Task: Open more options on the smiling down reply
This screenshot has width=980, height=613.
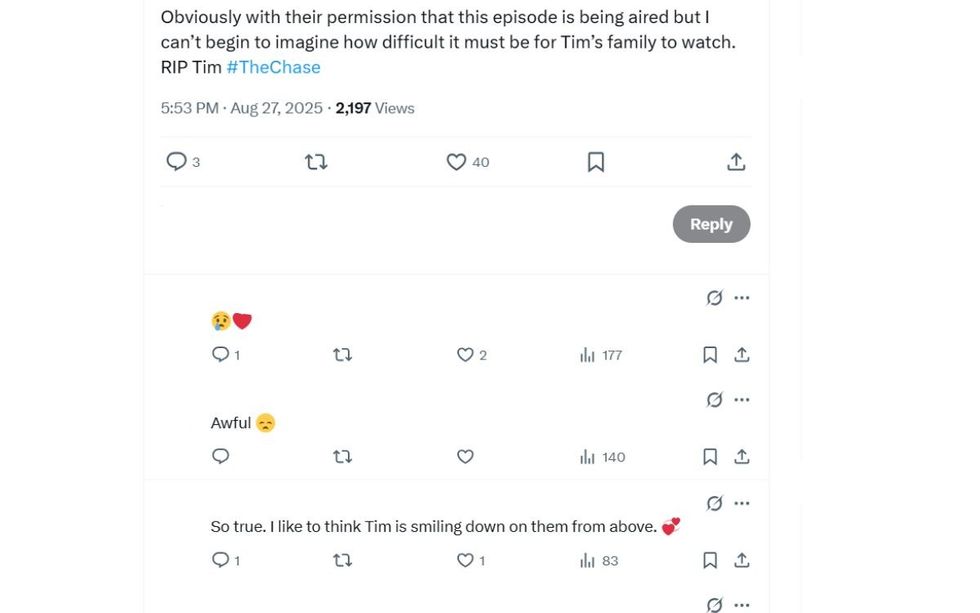Action: [742, 503]
